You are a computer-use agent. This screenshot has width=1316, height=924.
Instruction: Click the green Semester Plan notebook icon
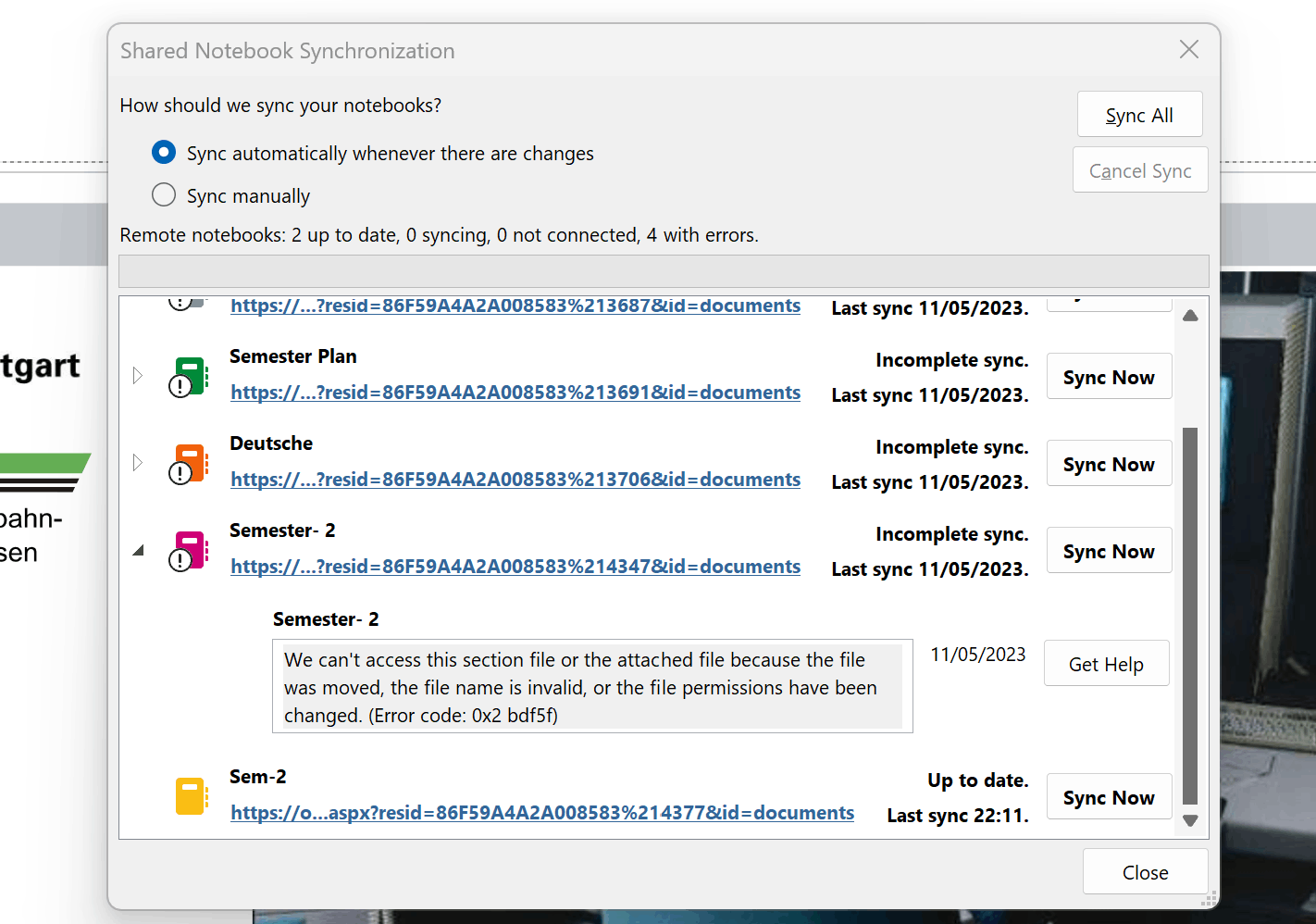(191, 377)
